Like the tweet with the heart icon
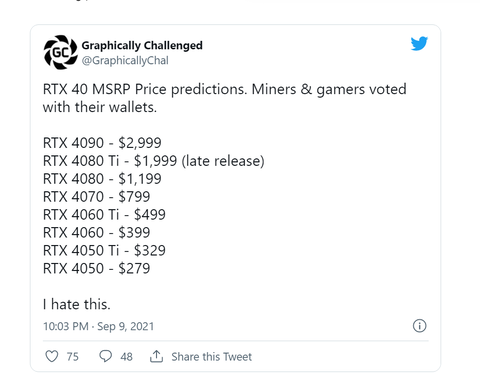The image size is (480, 381). [x=52, y=356]
